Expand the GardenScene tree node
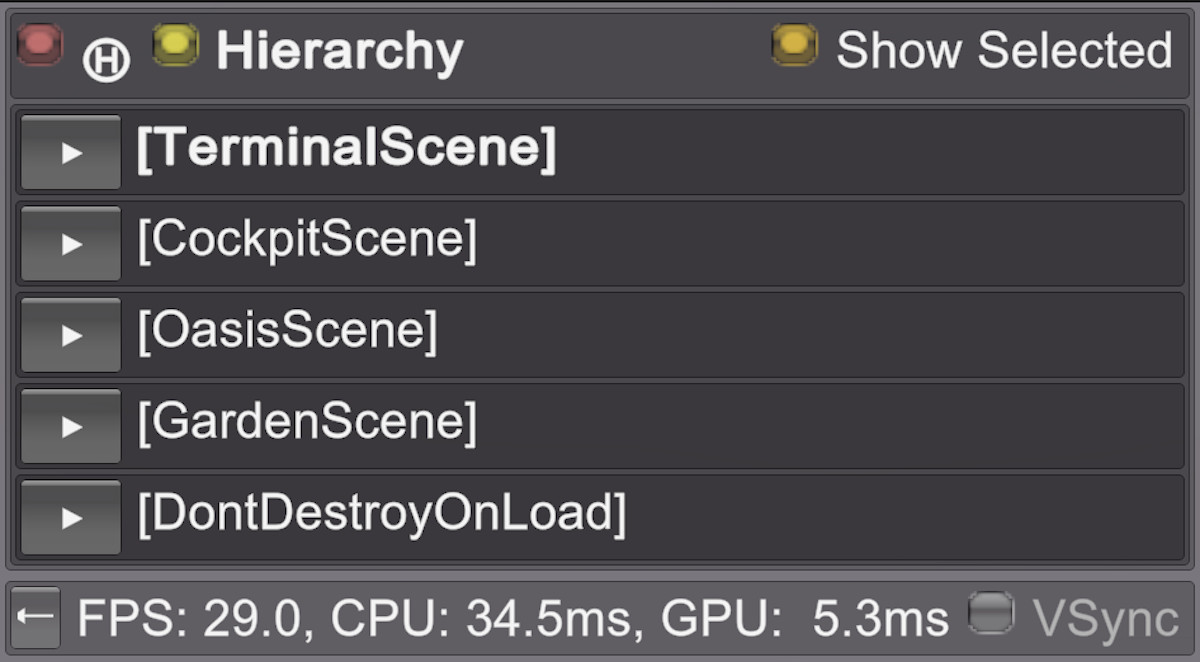1200x662 pixels. 69,425
